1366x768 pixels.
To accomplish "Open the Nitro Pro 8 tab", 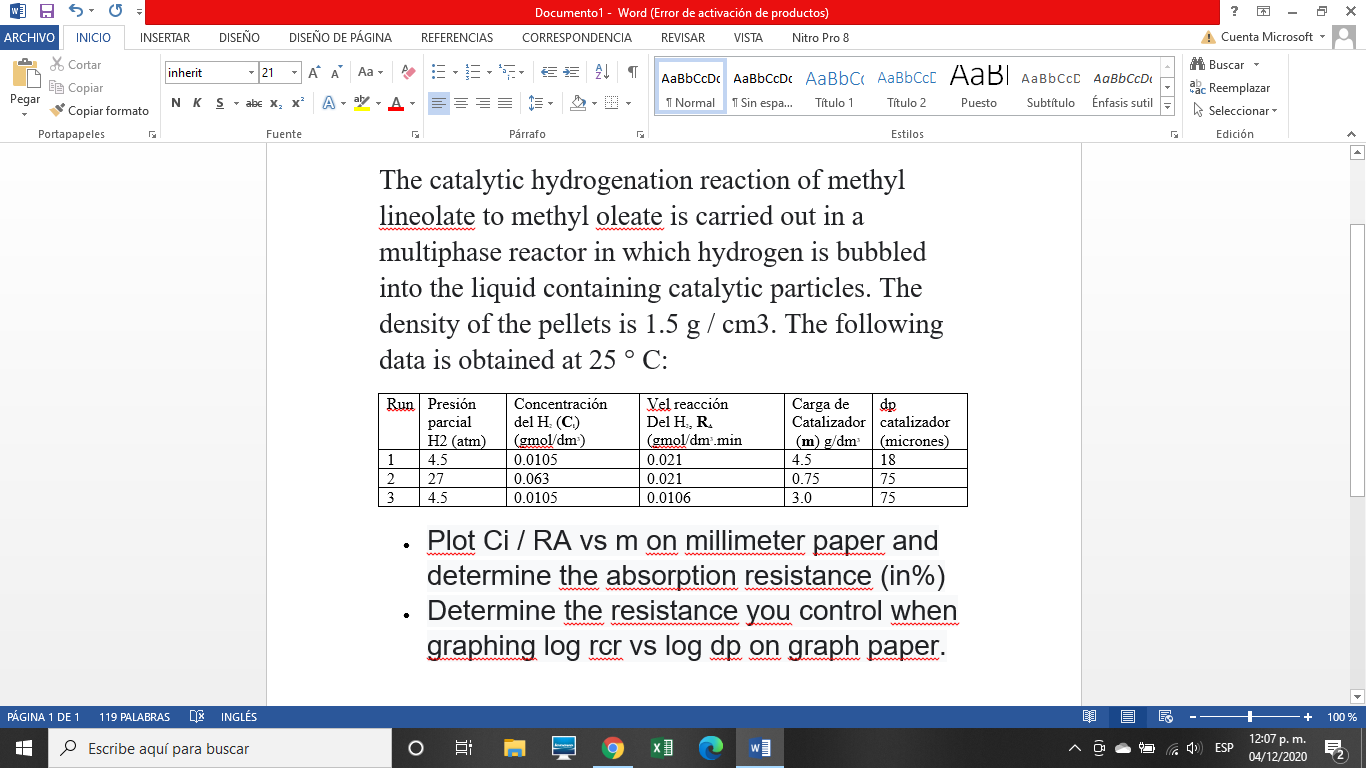I will click(x=820, y=38).
